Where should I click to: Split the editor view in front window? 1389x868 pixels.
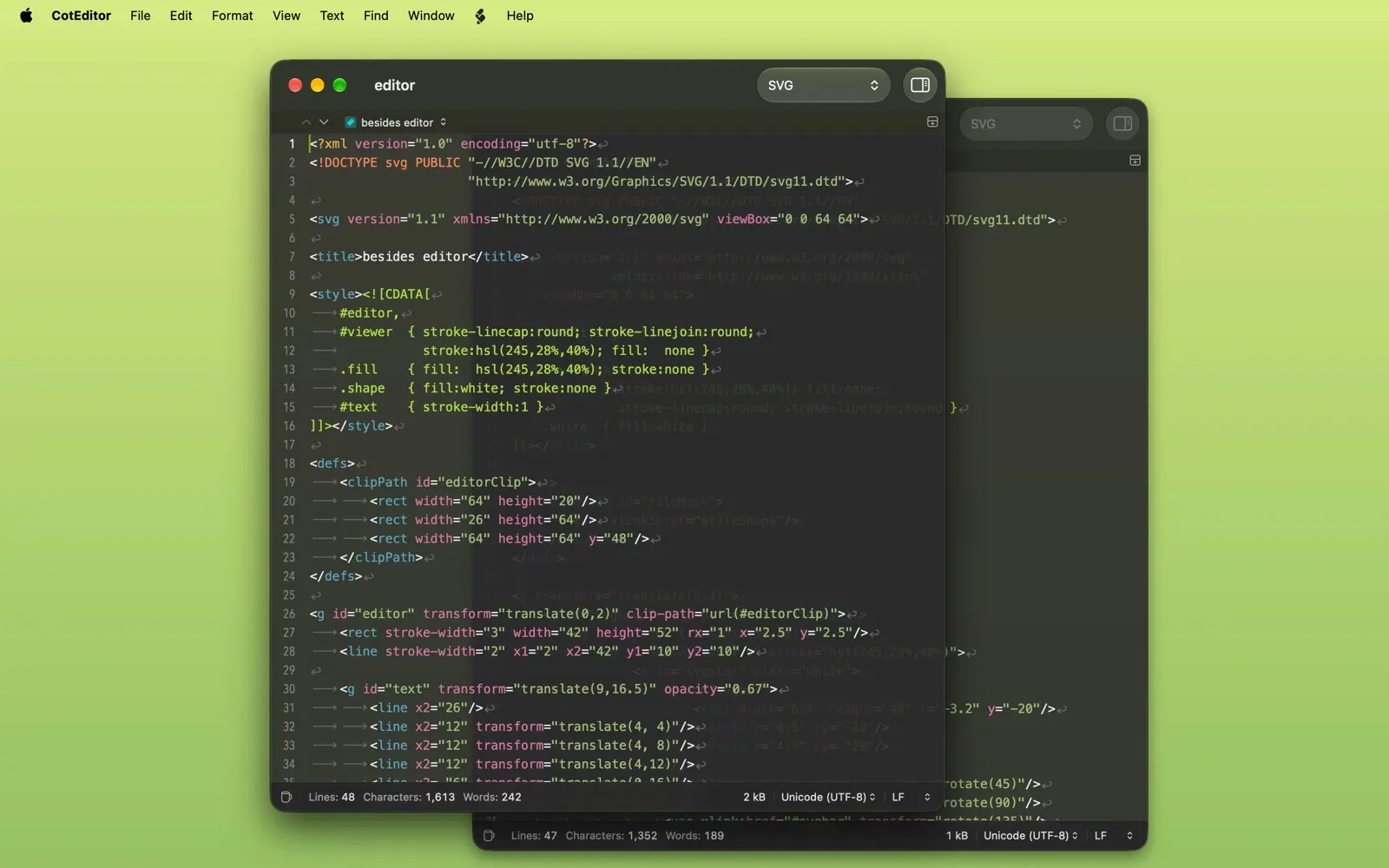(932, 122)
